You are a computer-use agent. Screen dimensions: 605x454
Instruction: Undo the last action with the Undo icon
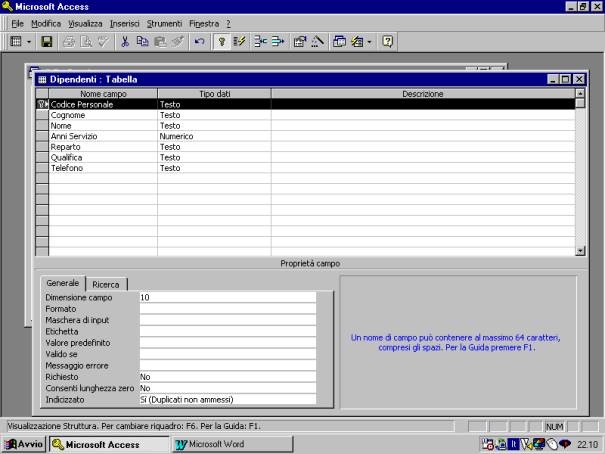(x=199, y=41)
